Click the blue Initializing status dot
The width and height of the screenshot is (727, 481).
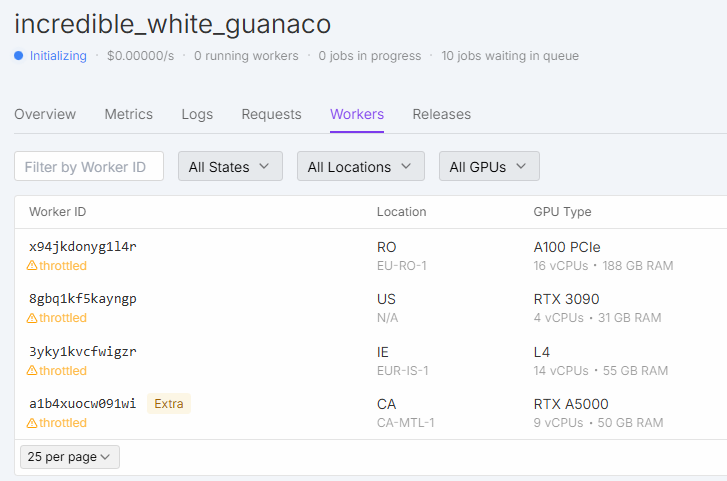19,56
